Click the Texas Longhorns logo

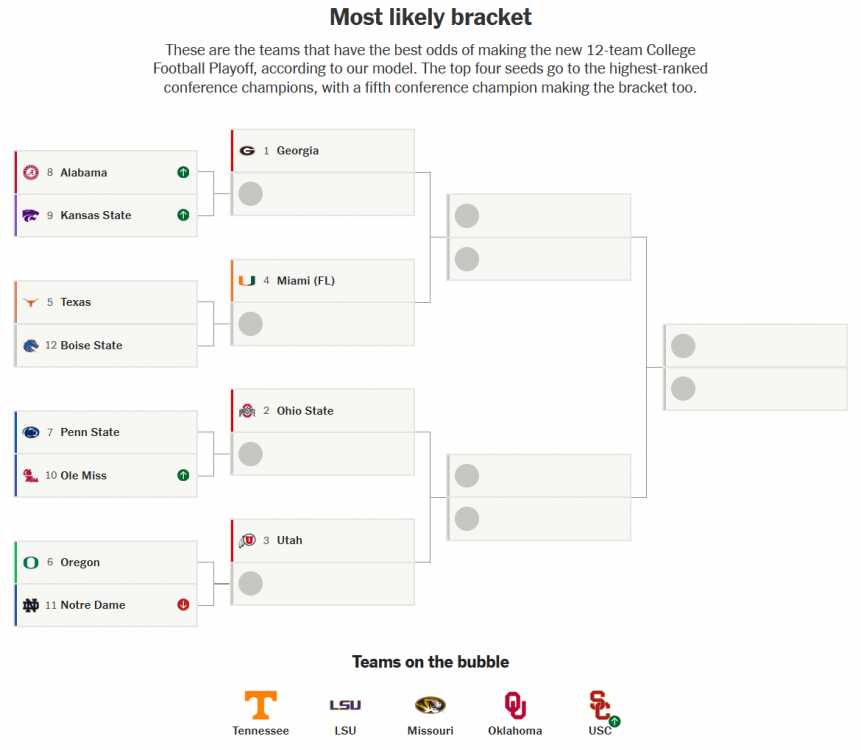coord(31,302)
